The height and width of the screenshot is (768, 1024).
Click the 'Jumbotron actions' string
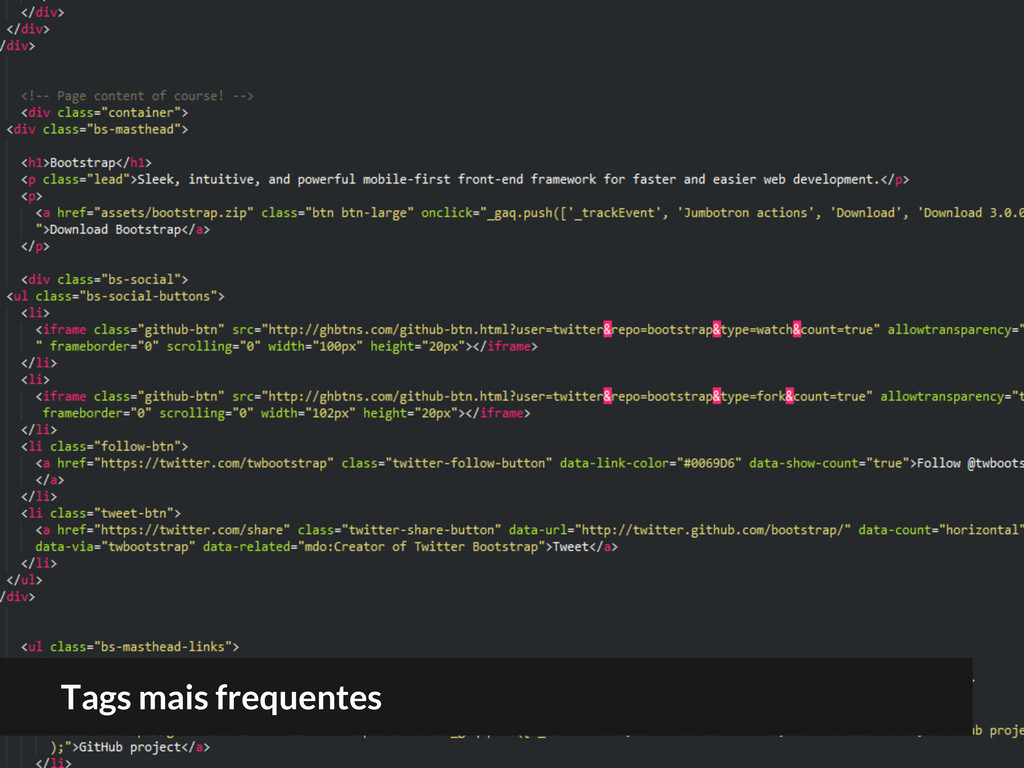pos(748,213)
